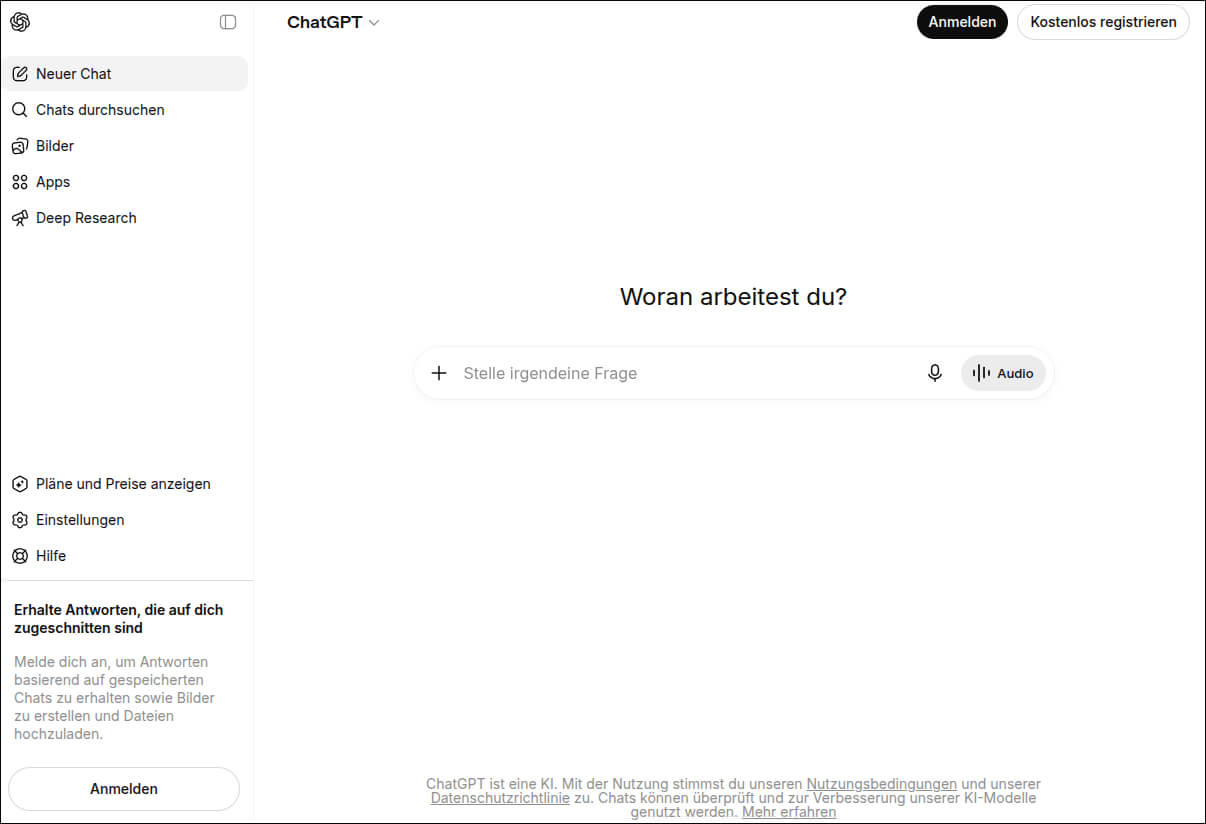Click Kostenlos registrieren button

(x=1103, y=22)
